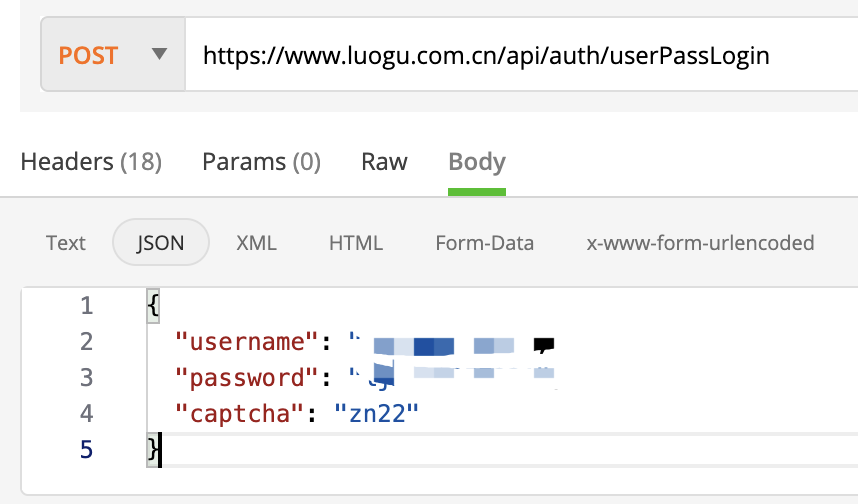Click line number 4 in the gutter
This screenshot has width=858, height=504.
point(86,414)
